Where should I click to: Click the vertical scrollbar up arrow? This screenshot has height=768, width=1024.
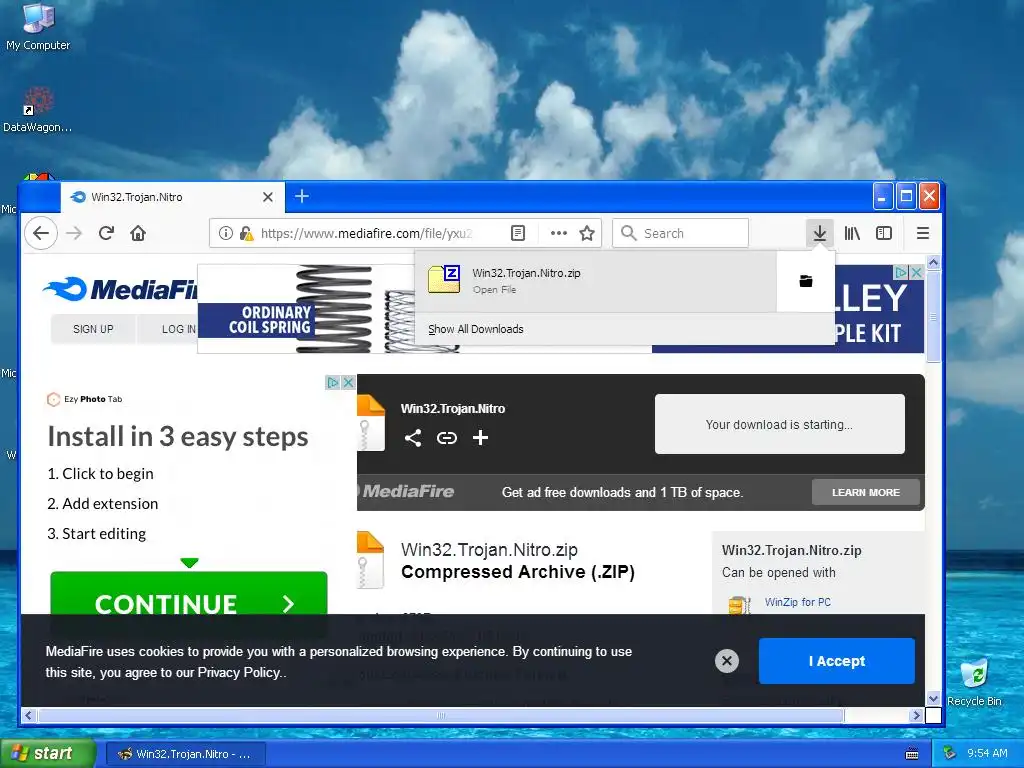[933, 263]
